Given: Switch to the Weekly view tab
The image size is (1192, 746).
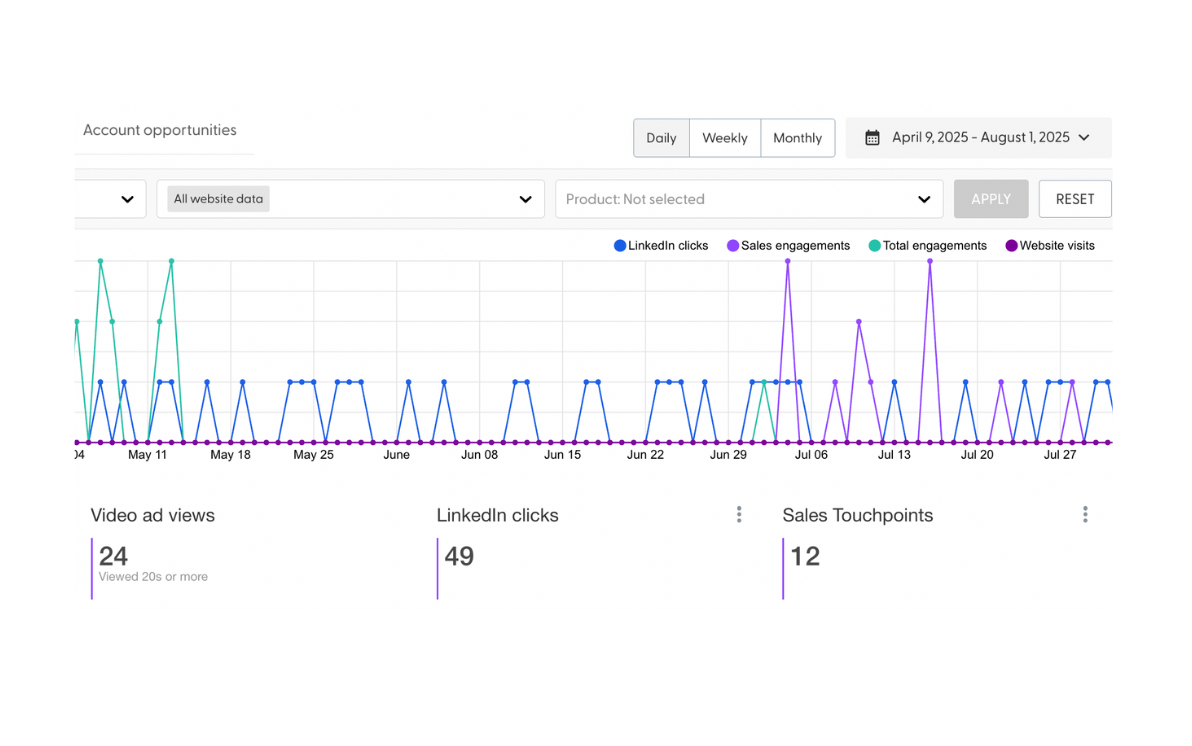Looking at the screenshot, I should click(724, 137).
